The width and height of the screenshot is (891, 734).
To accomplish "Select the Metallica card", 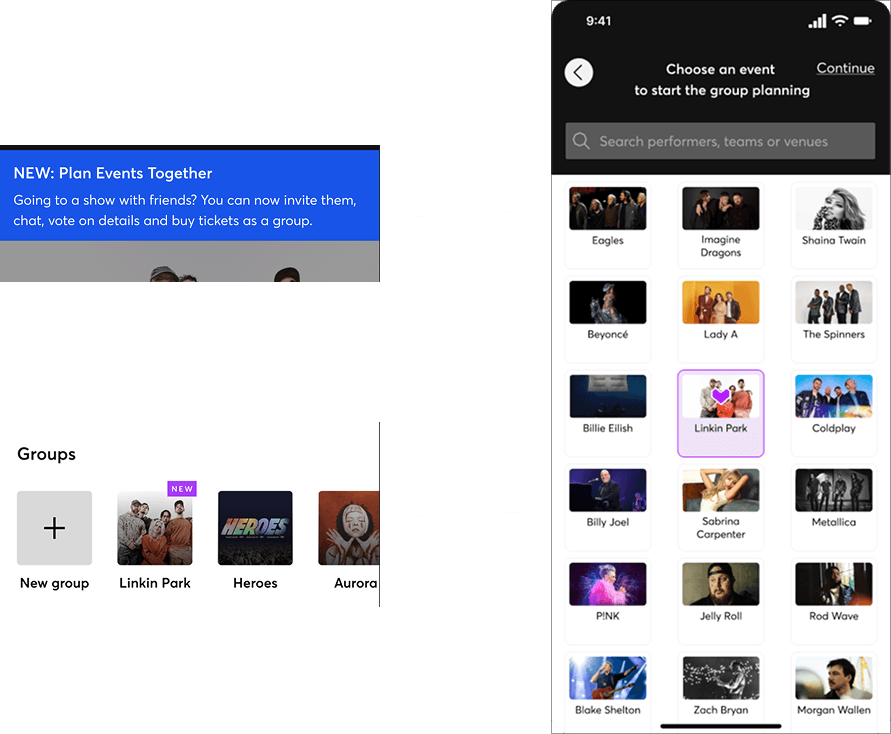I will click(x=834, y=507).
